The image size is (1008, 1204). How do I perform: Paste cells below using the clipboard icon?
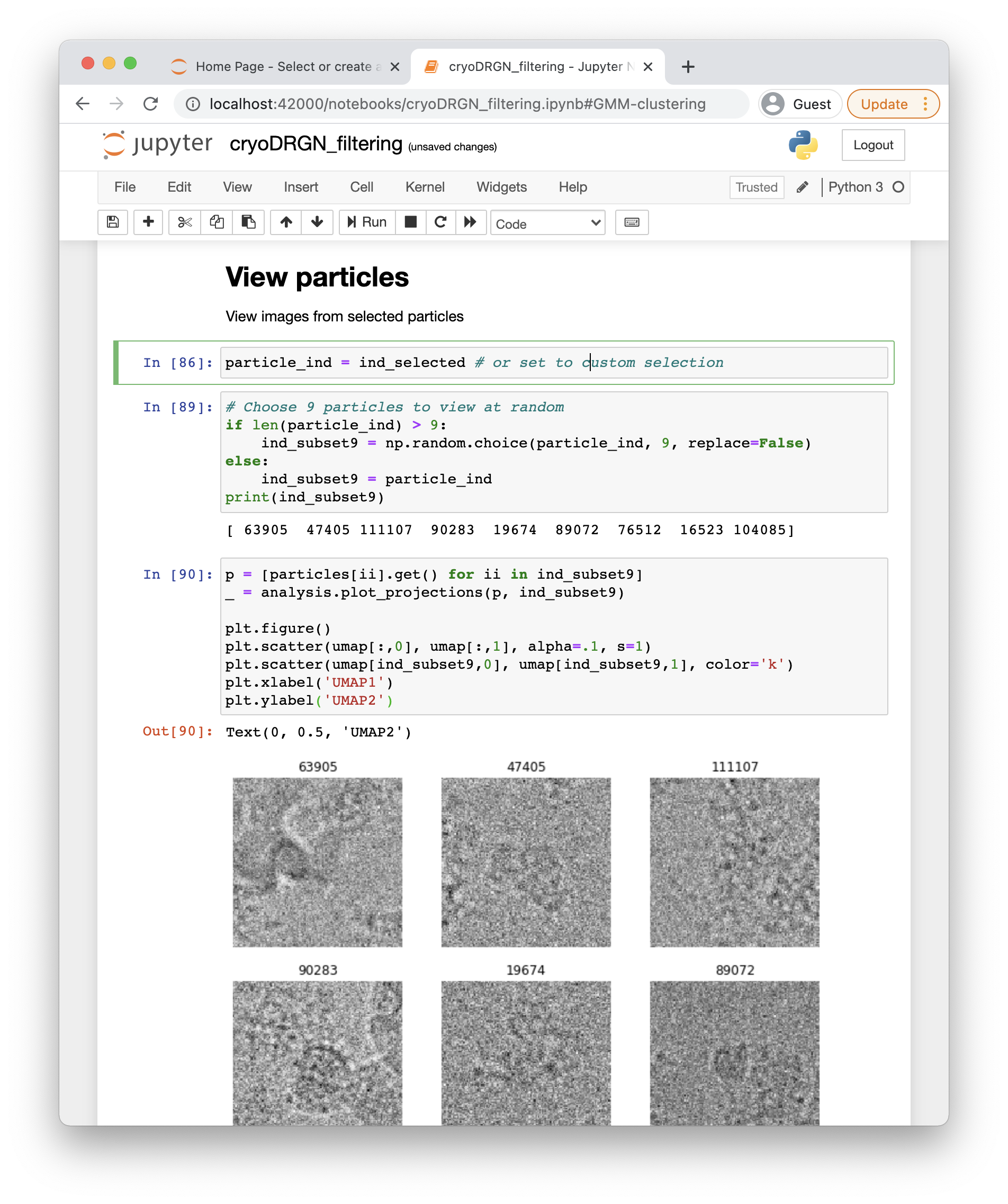248,222
